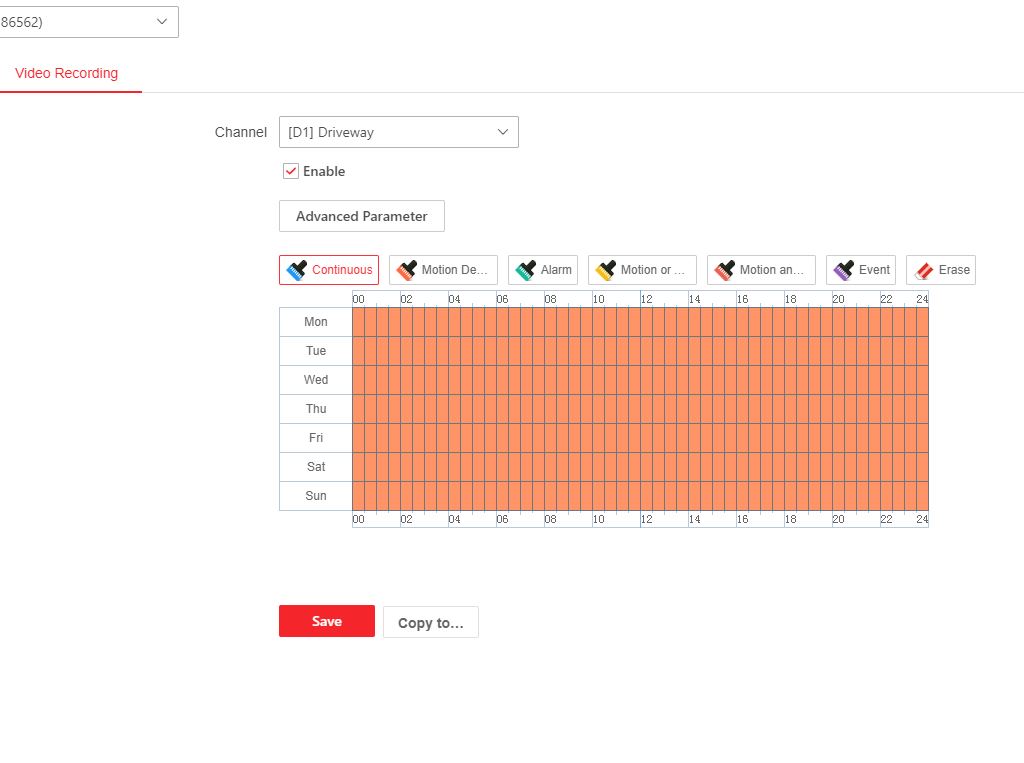Activate the Erase tool
Screen dimensions: 1024x763
[x=941, y=270]
